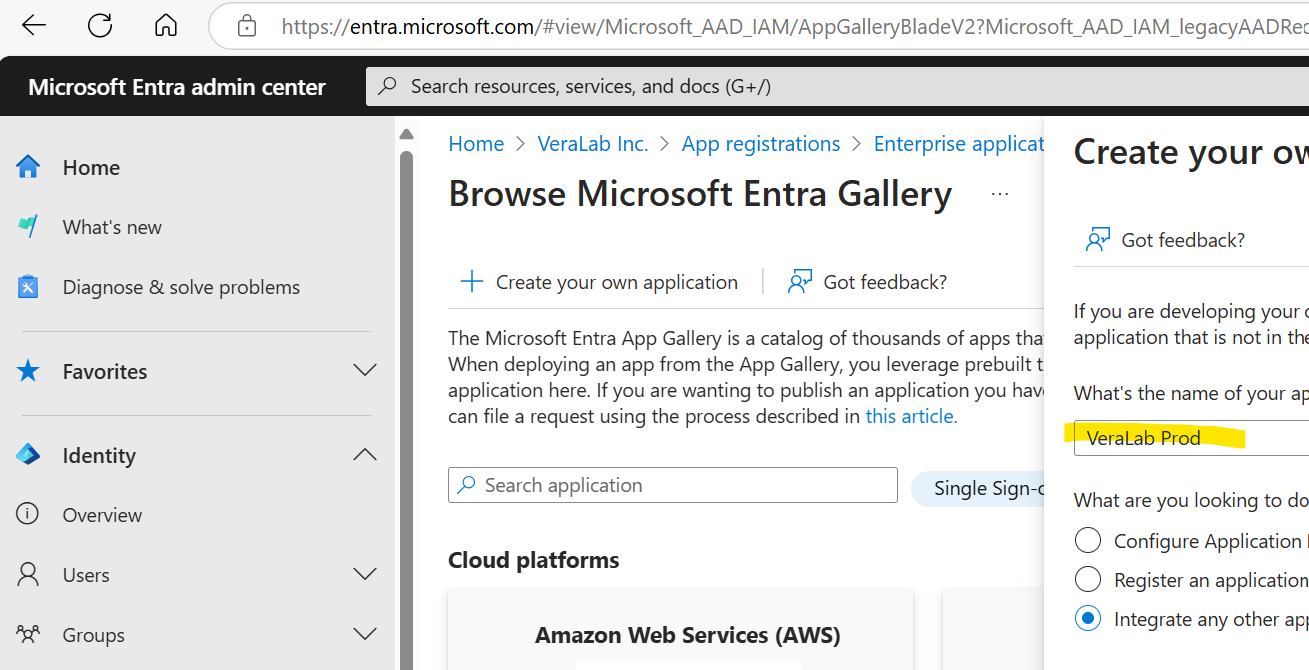Click magnifier in Search application box
The height and width of the screenshot is (670, 1309).
[466, 485]
